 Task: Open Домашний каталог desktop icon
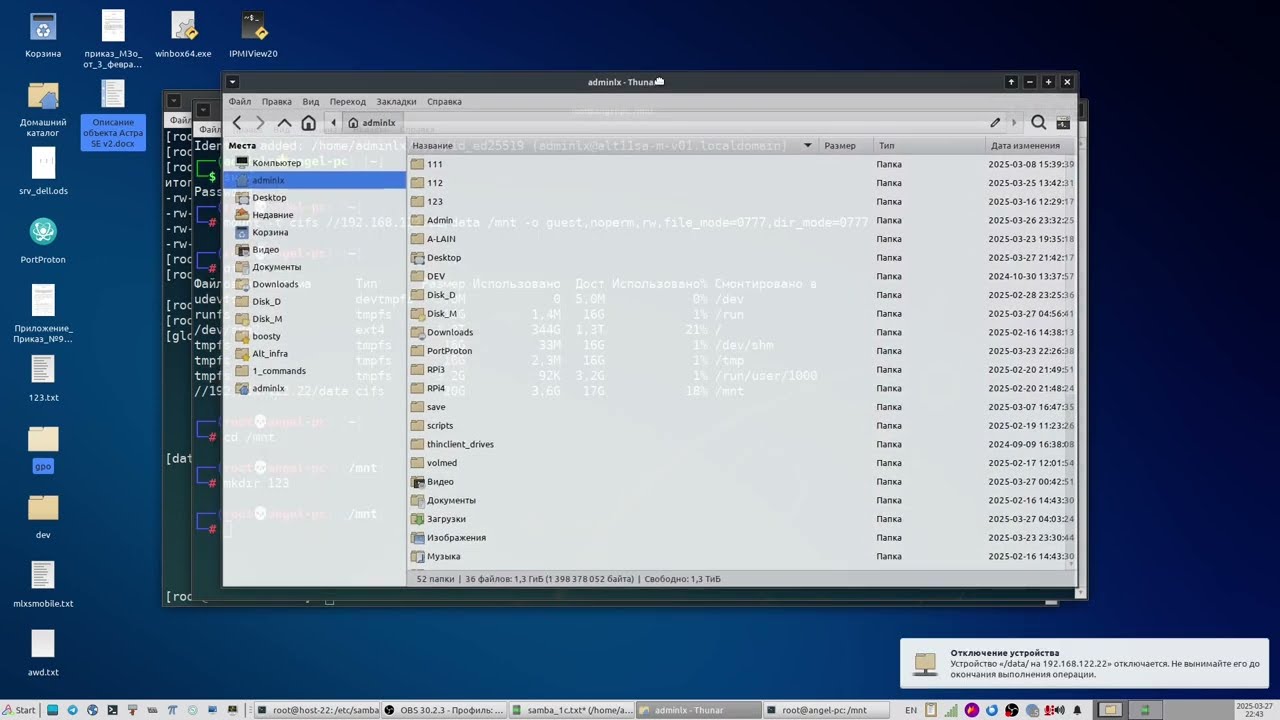tap(43, 109)
